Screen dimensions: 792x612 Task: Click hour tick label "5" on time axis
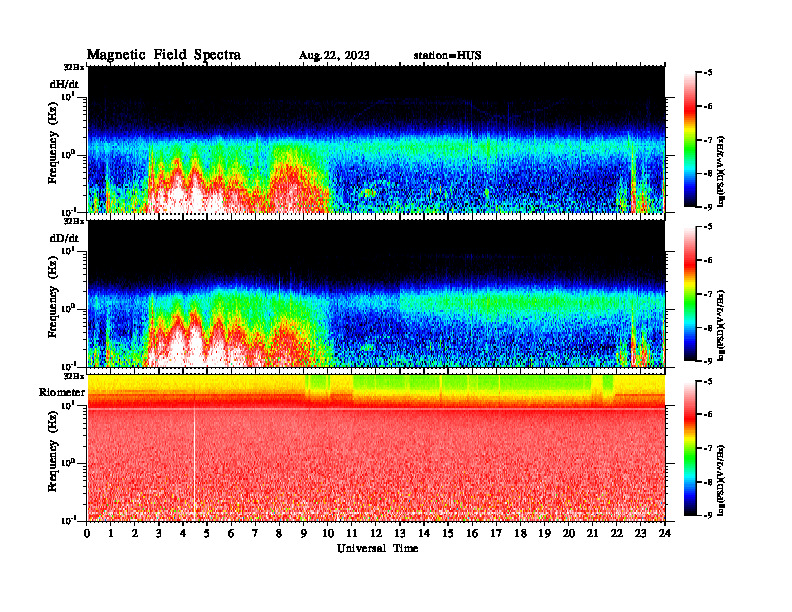pos(207,534)
